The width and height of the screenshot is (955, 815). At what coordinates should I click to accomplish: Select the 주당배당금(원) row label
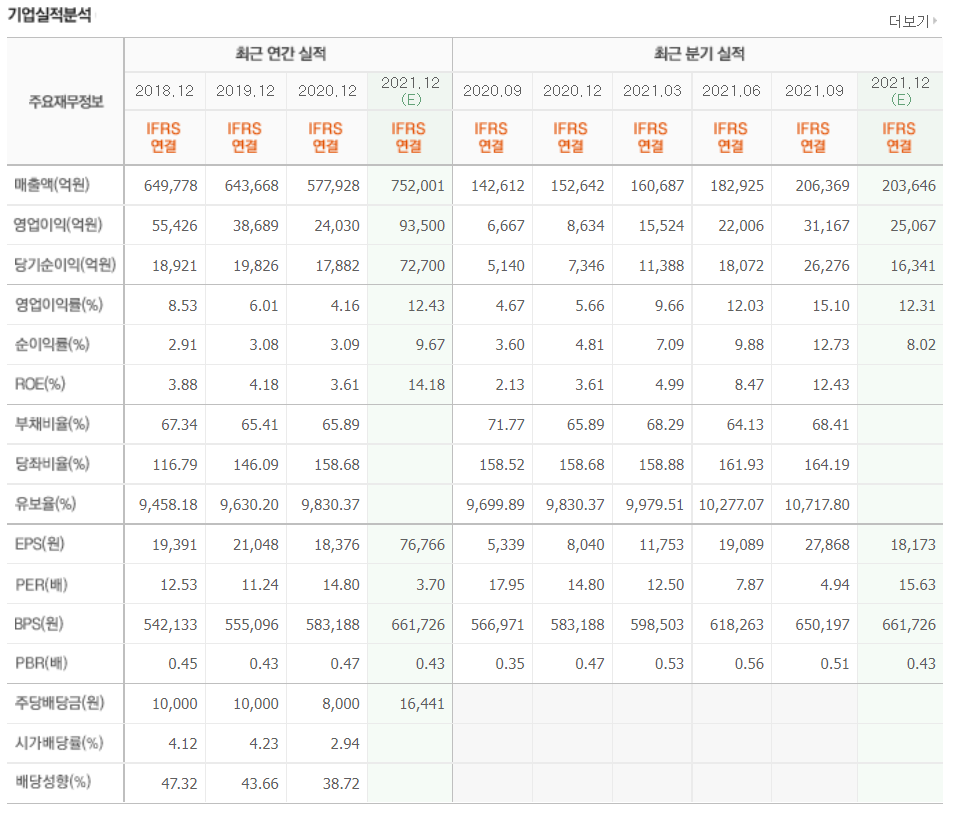60,703
